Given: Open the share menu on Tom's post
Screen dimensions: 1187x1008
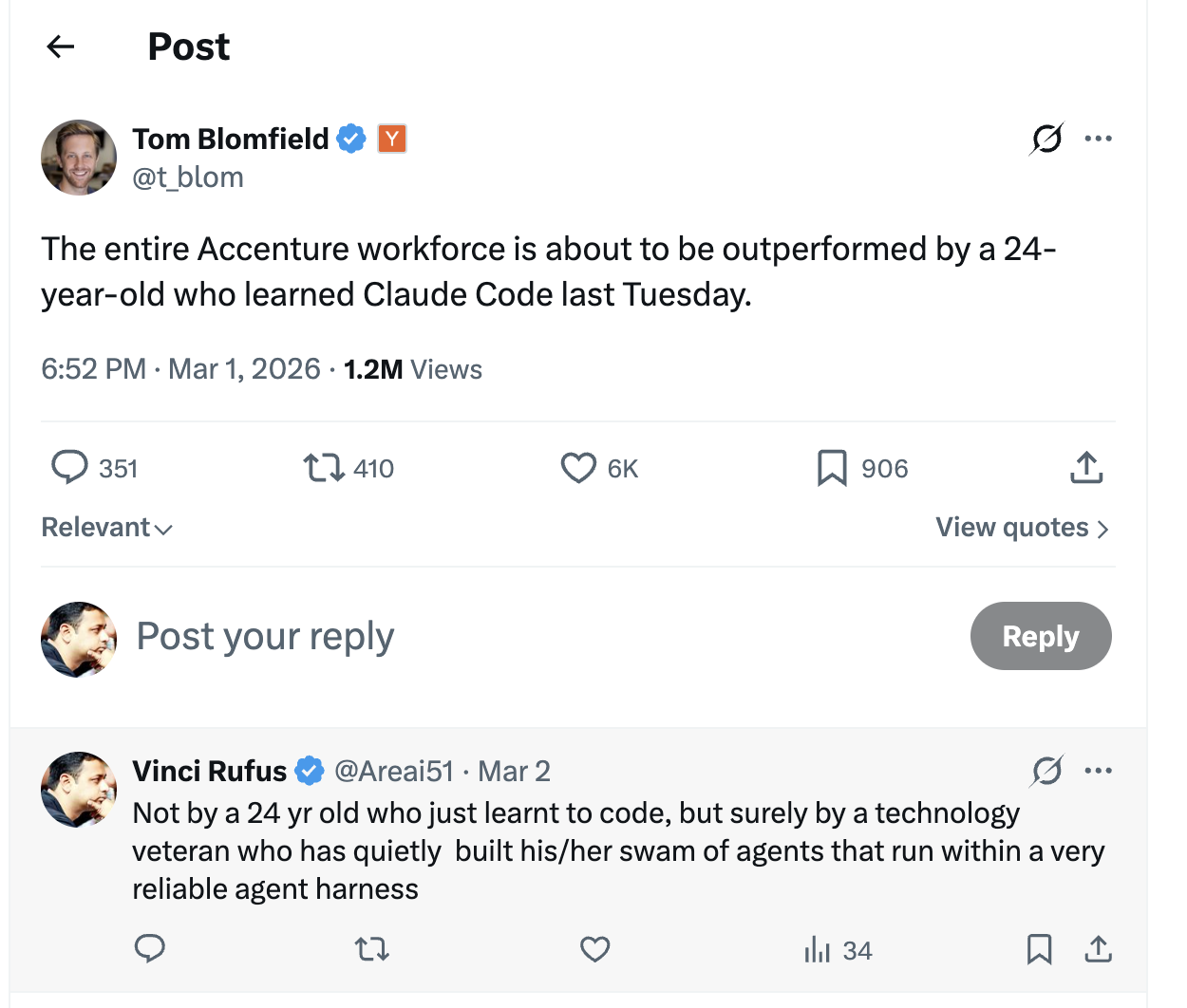Looking at the screenshot, I should click(x=1086, y=467).
